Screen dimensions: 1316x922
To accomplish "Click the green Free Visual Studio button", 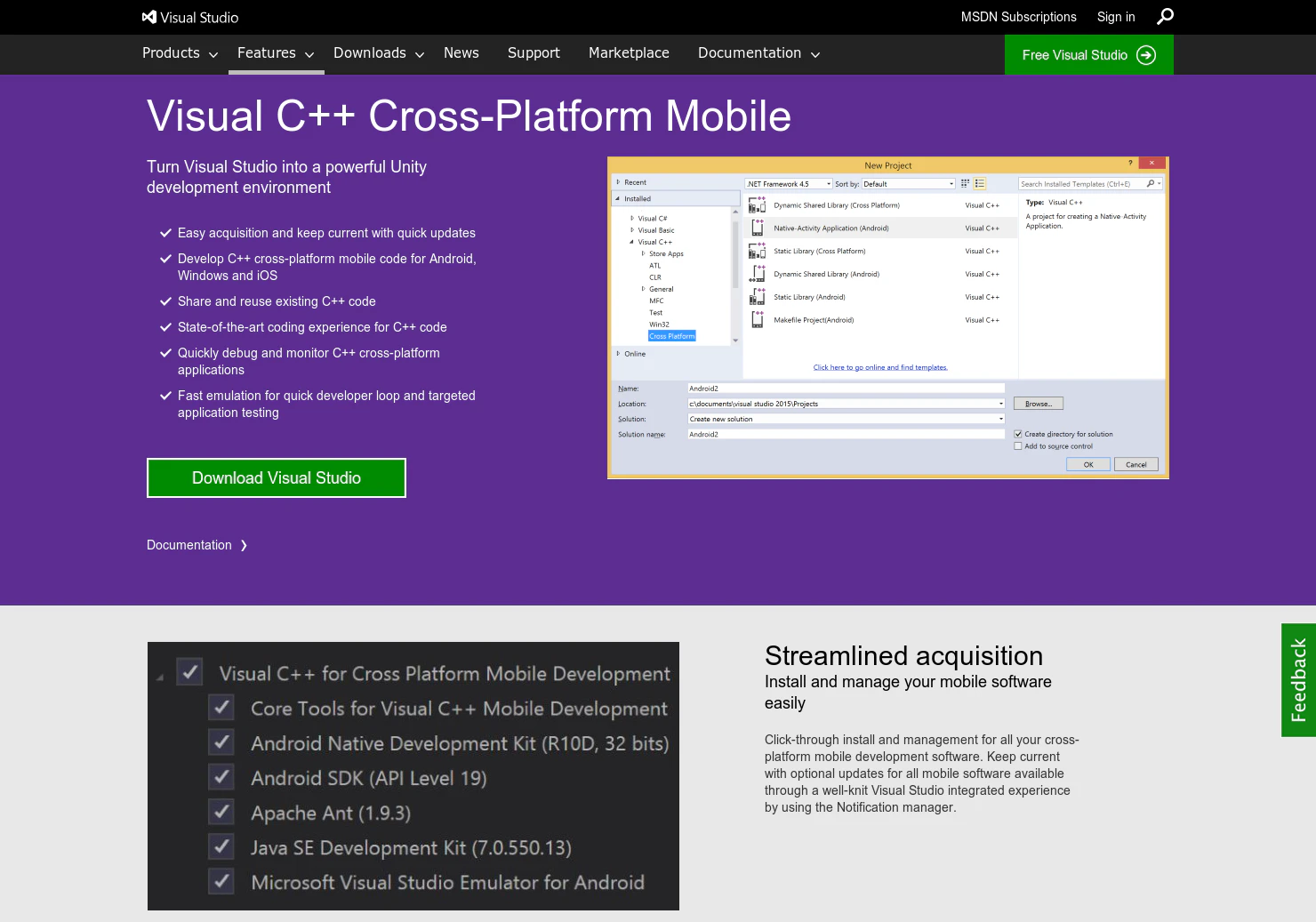I will click(x=1088, y=55).
